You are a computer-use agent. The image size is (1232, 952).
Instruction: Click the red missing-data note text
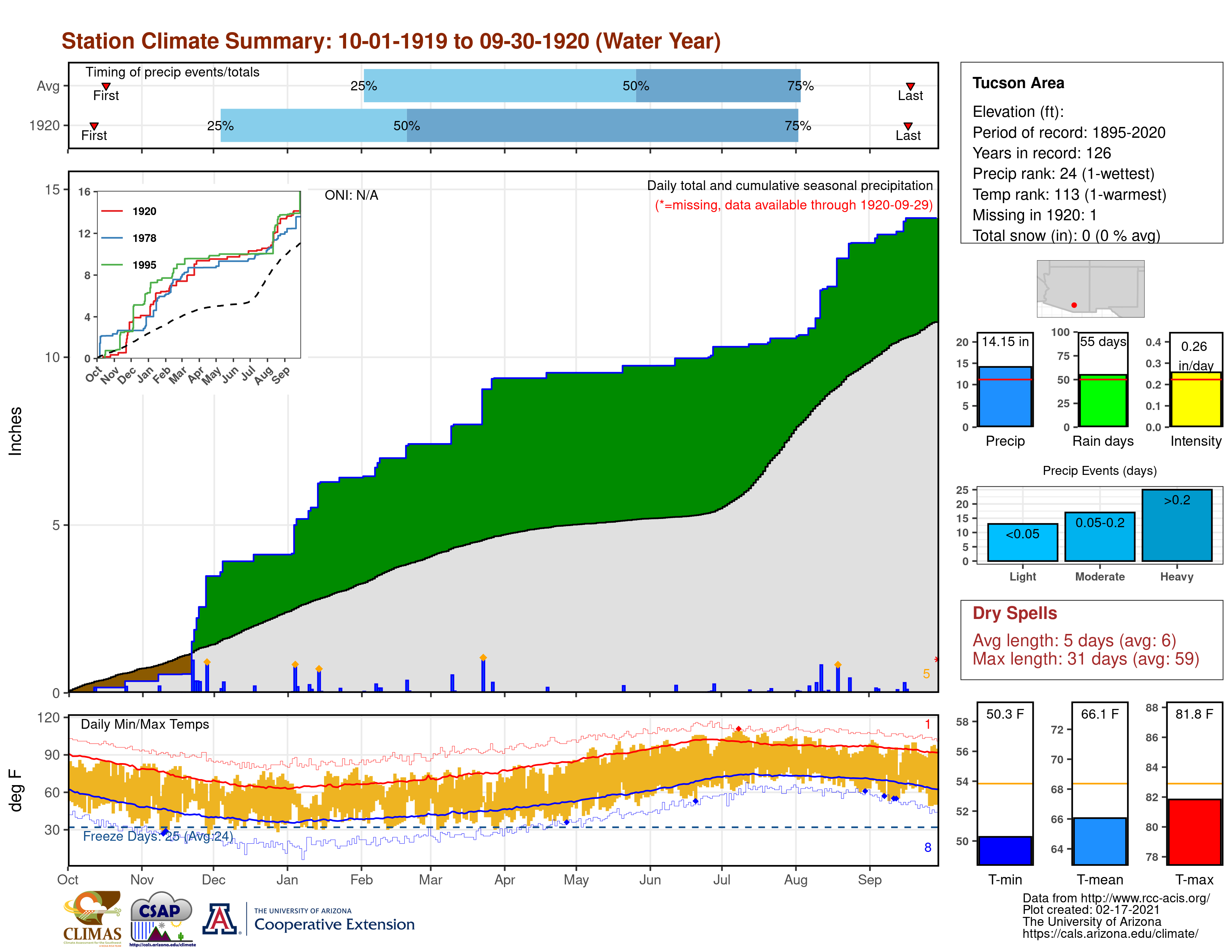coord(794,205)
